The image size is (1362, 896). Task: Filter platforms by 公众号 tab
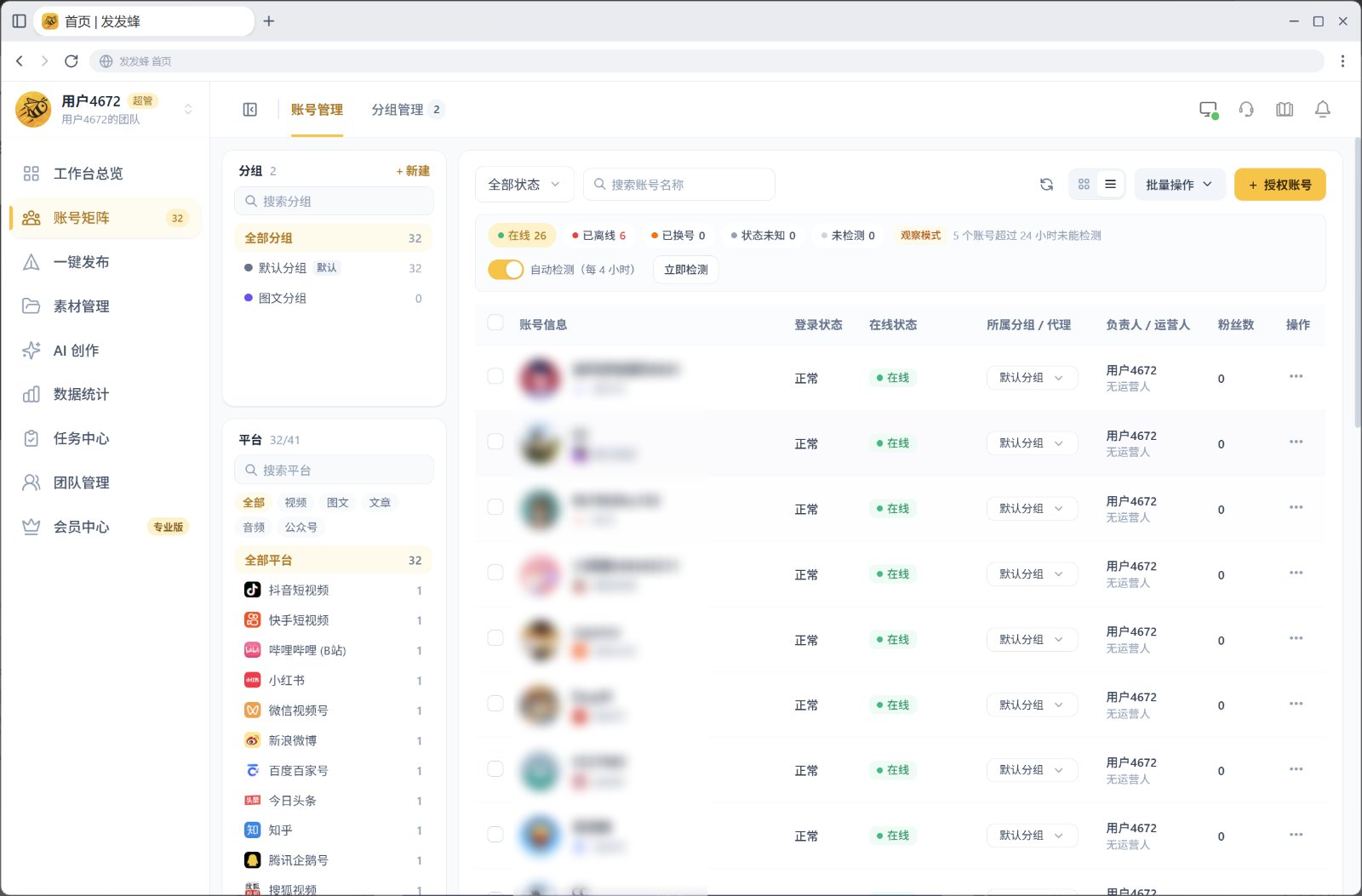(x=300, y=528)
